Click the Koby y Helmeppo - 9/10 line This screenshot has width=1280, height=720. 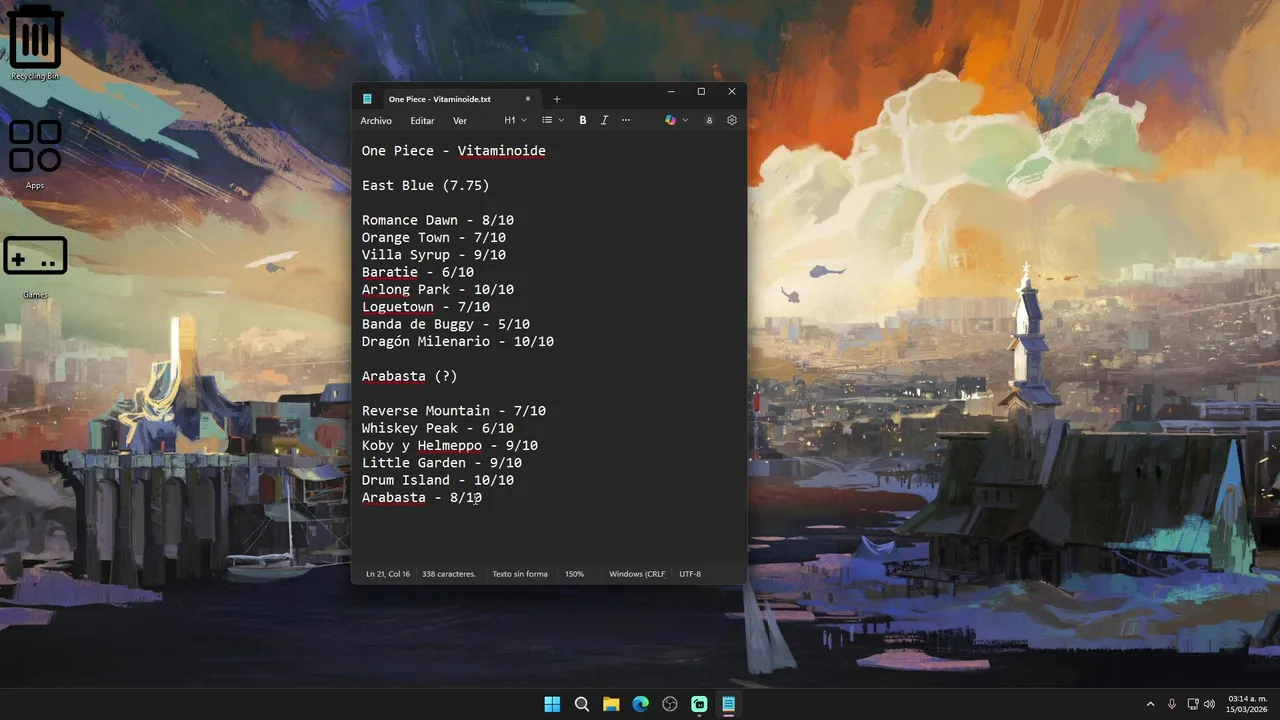[450, 446]
